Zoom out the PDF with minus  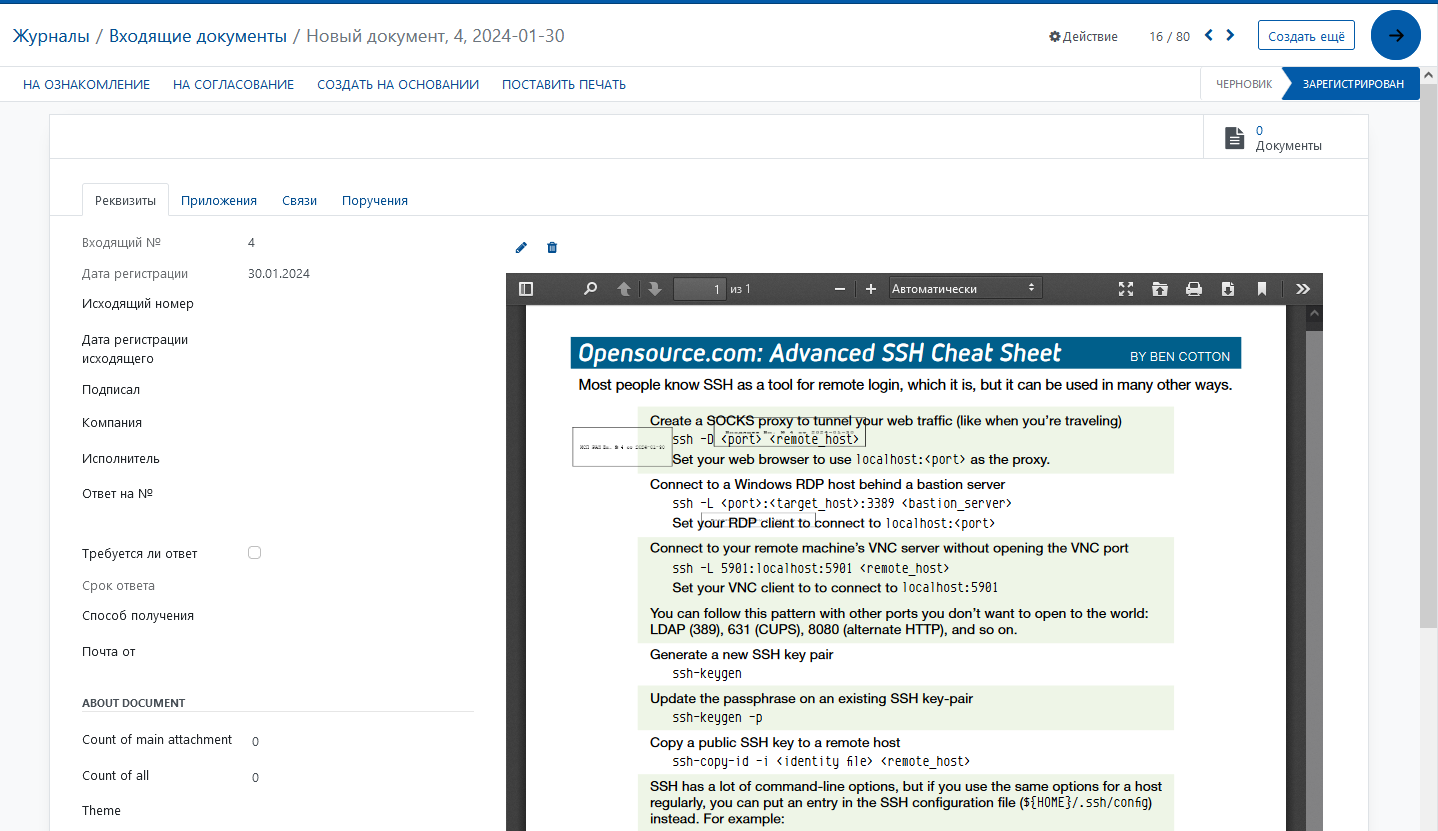[840, 289]
